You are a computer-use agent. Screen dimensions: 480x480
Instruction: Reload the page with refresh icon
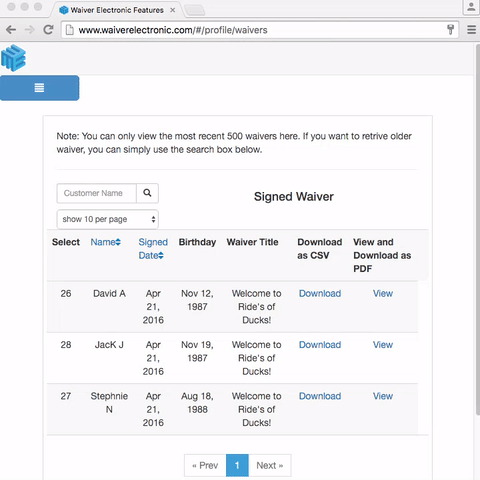click(49, 30)
